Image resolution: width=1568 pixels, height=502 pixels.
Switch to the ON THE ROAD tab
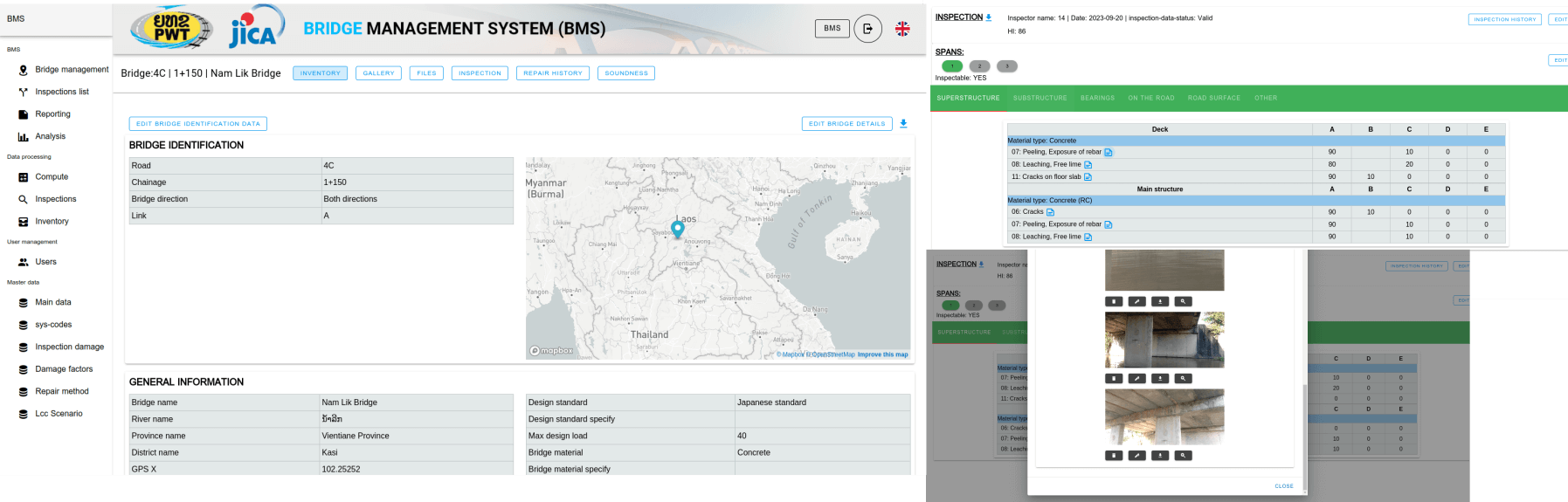1150,98
